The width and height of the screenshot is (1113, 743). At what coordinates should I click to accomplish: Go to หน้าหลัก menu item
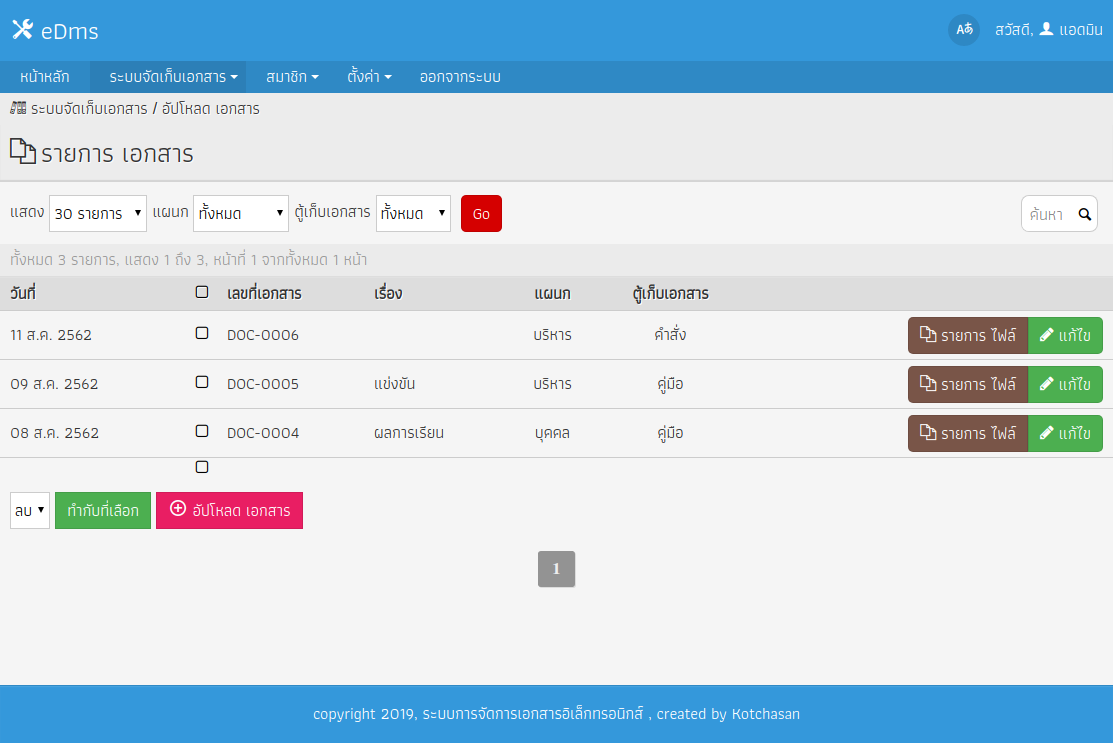tap(45, 77)
